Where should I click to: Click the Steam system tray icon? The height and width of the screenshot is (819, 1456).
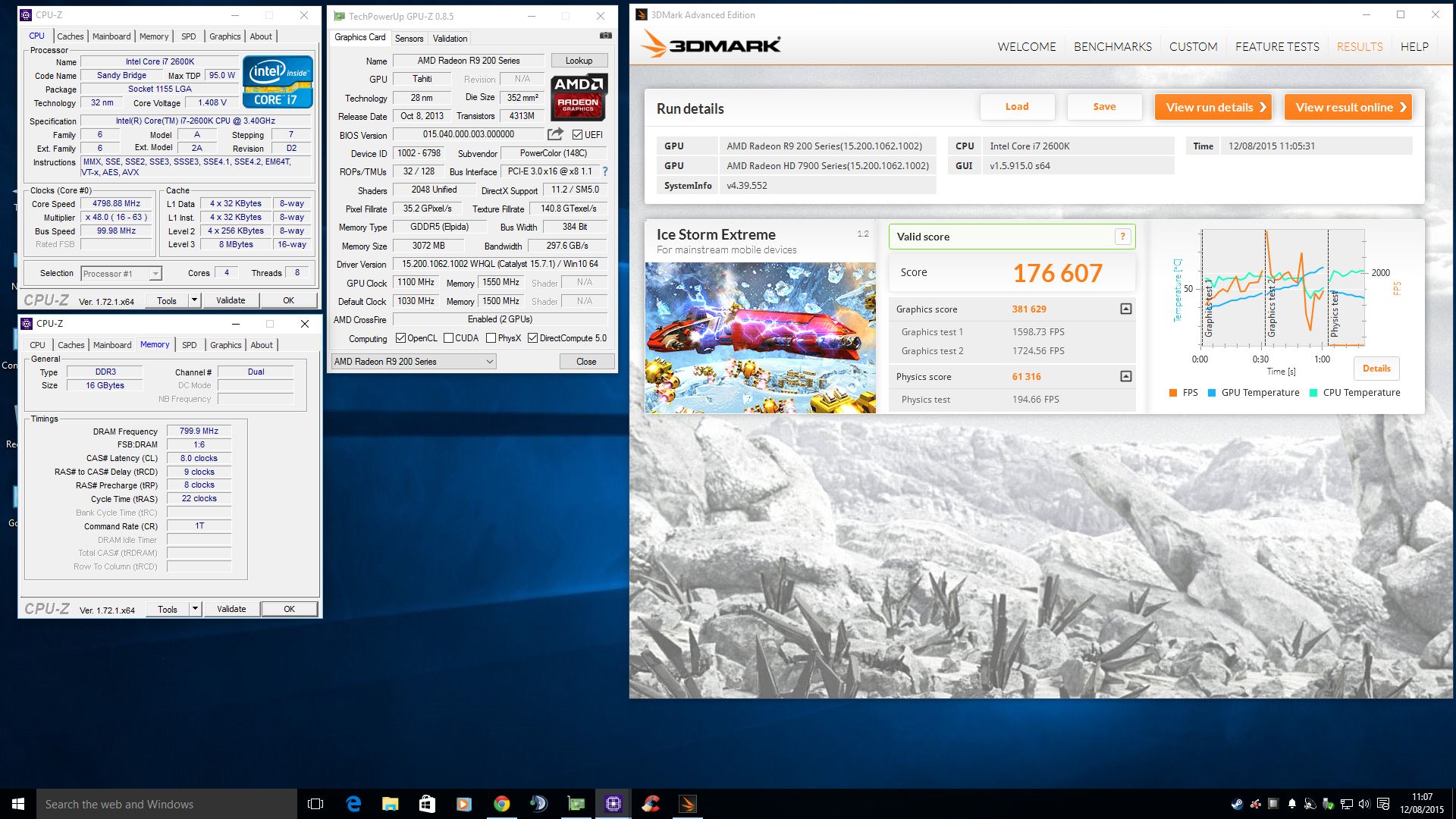click(1237, 804)
